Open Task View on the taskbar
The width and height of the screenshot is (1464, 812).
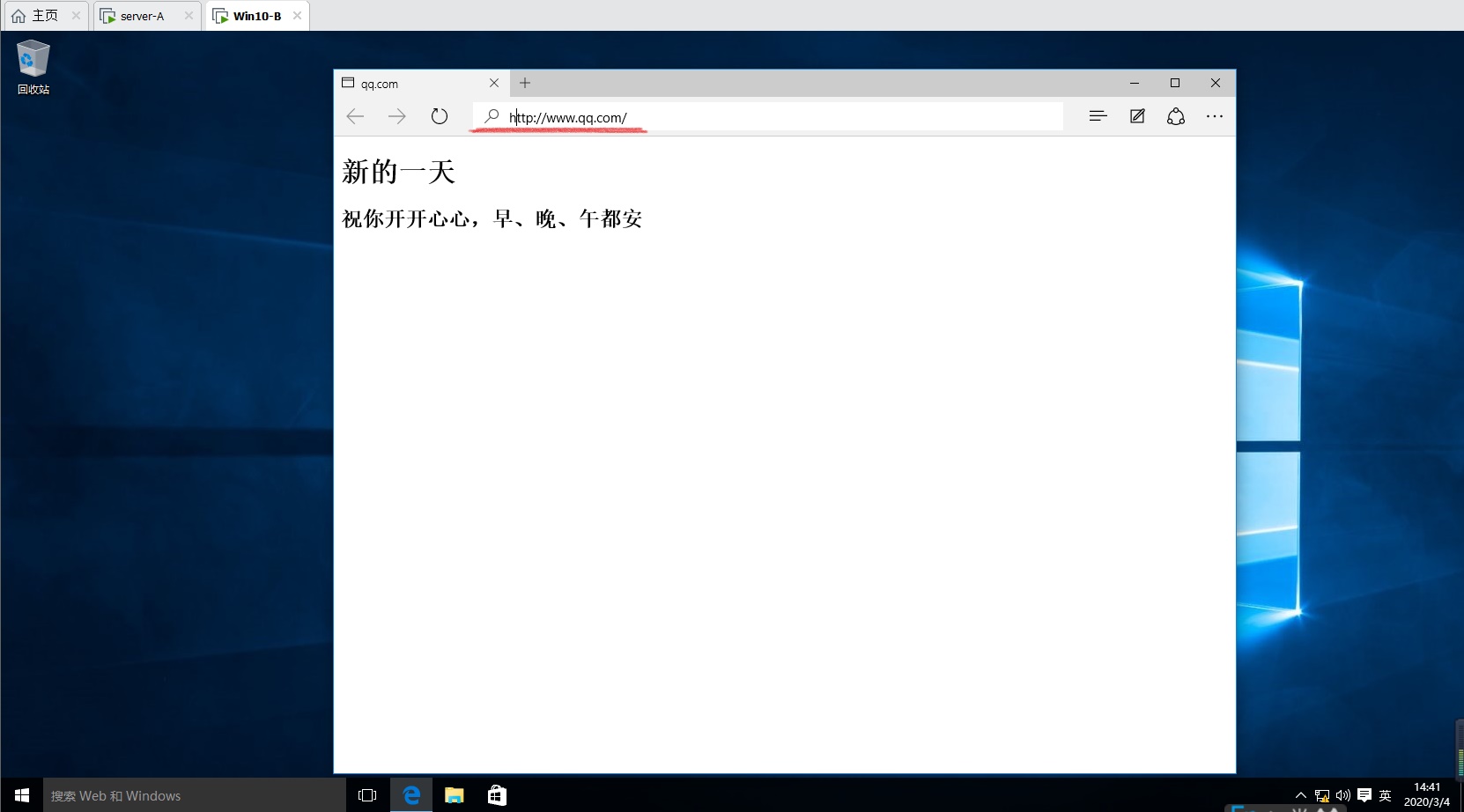click(367, 795)
